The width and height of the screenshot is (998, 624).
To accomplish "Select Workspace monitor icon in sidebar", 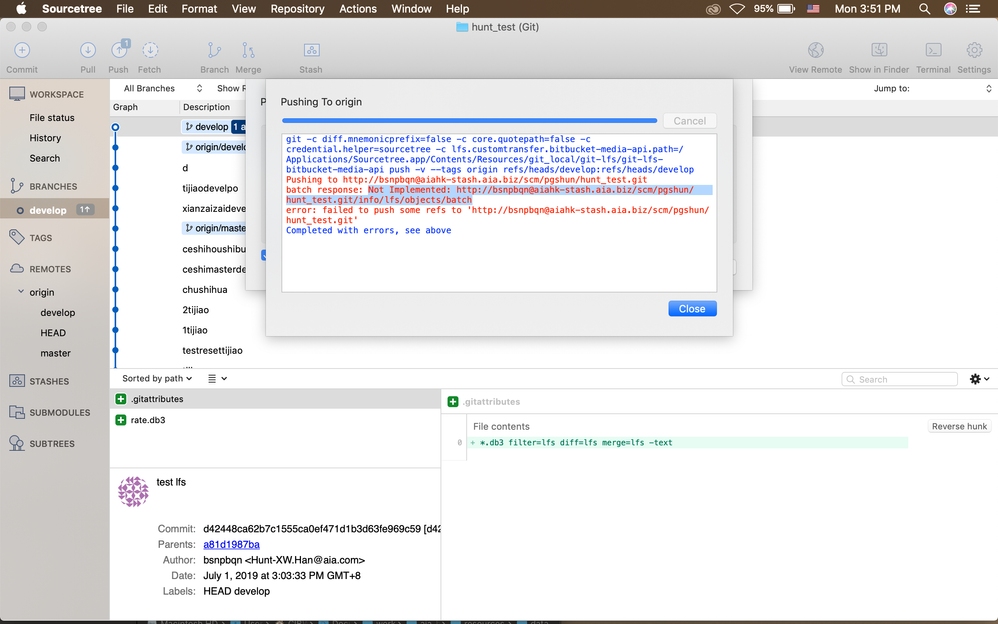I will [17, 94].
